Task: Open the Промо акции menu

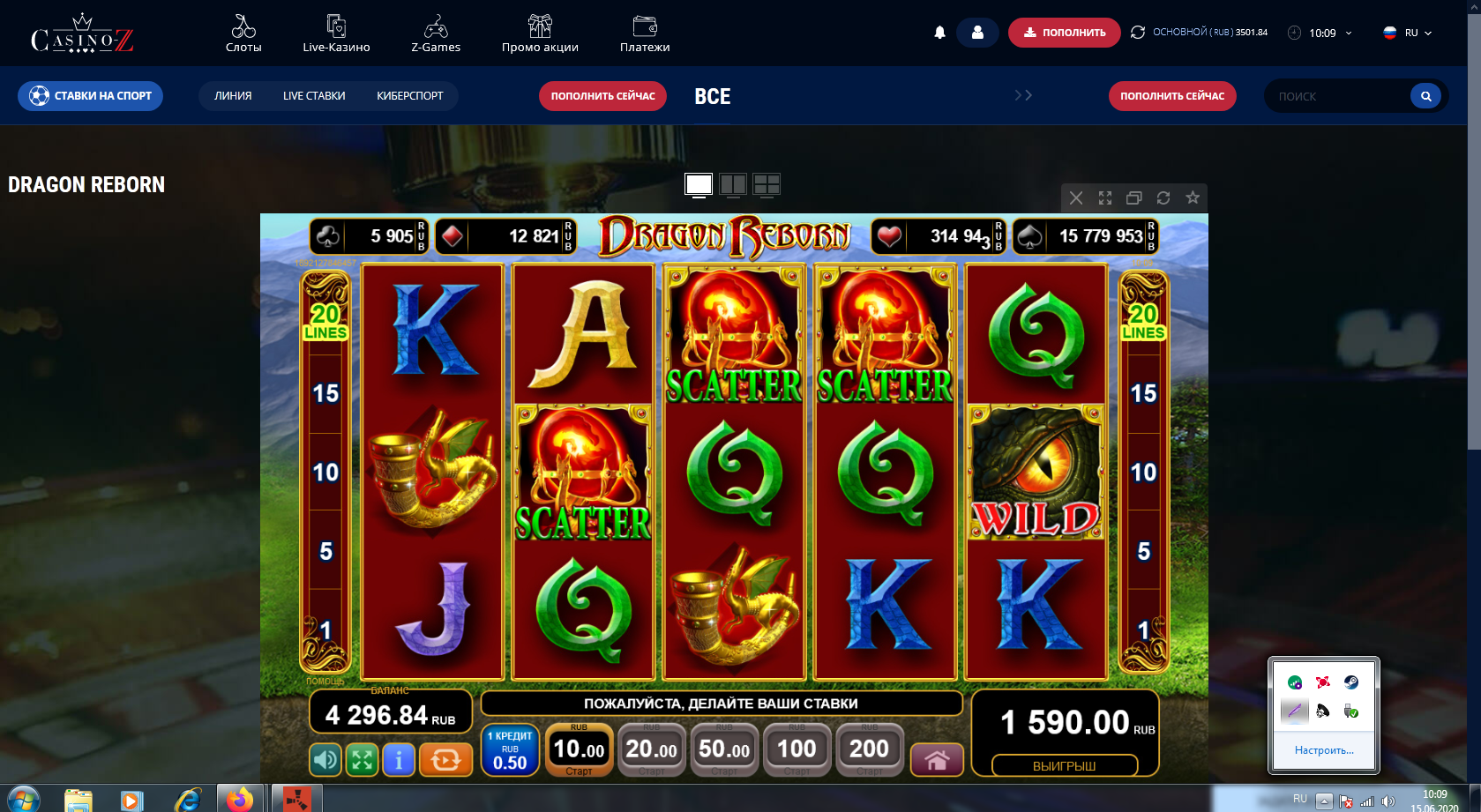Action: pyautogui.click(x=540, y=34)
